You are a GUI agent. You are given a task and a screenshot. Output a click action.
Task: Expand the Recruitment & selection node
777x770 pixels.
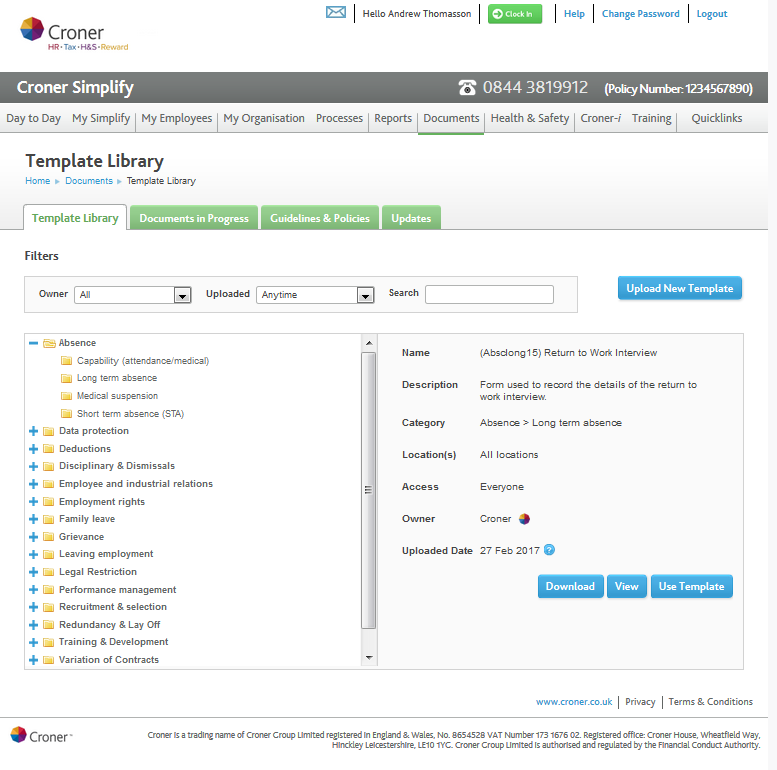(33, 607)
